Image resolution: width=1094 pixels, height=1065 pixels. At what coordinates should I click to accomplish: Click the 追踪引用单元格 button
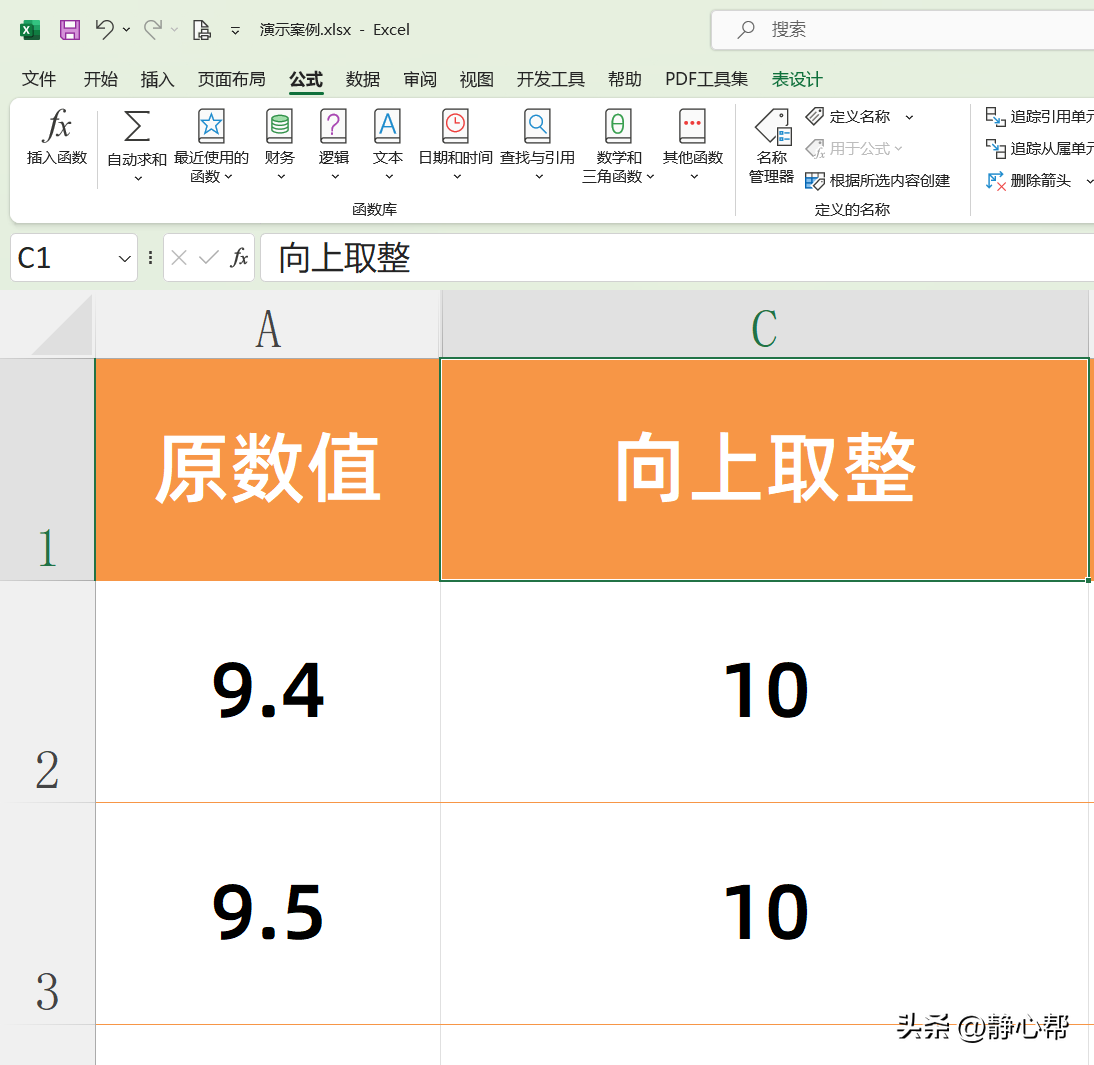[x=1040, y=117]
